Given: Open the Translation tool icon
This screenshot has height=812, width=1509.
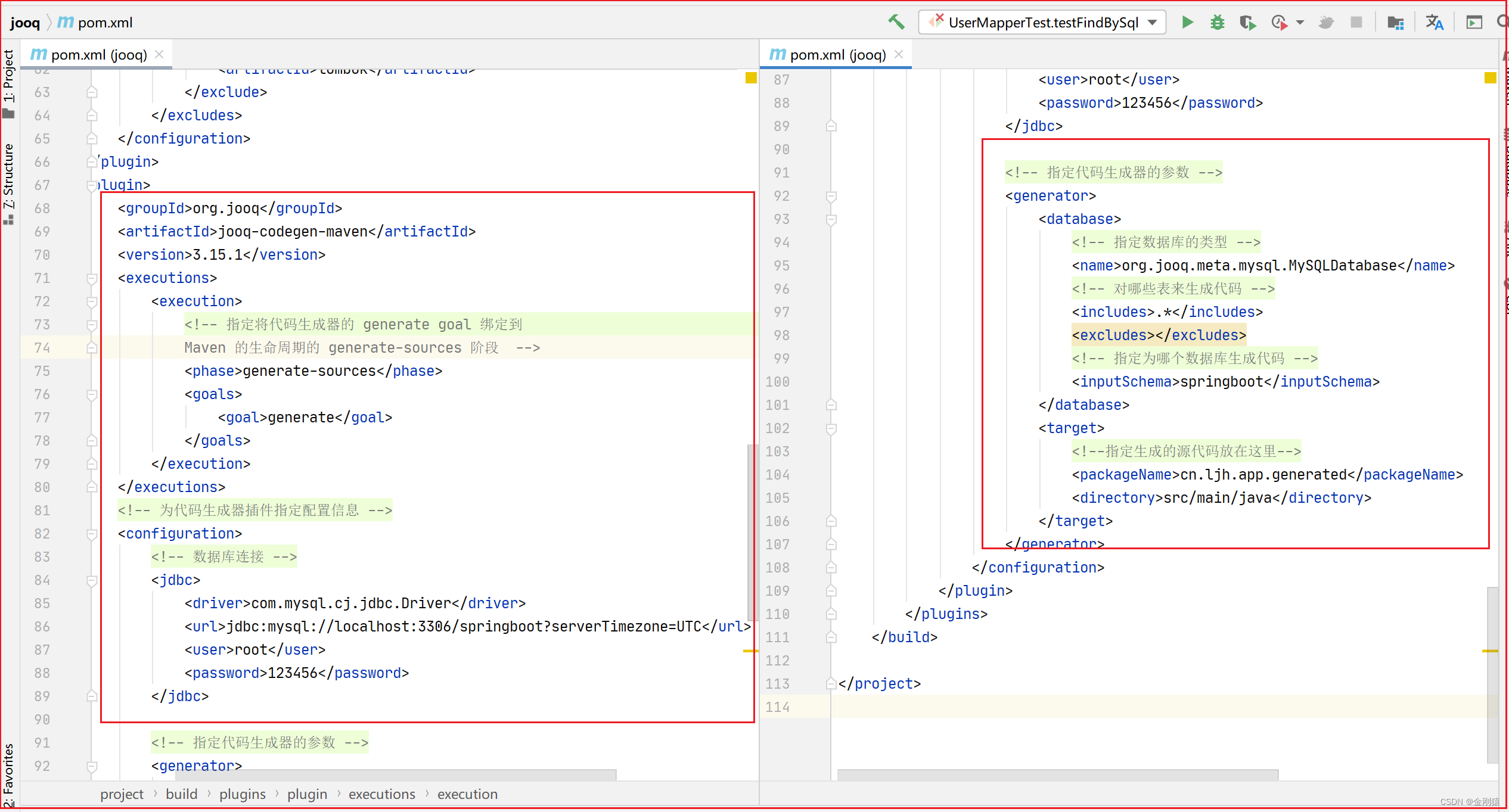Looking at the screenshot, I should point(1435,22).
